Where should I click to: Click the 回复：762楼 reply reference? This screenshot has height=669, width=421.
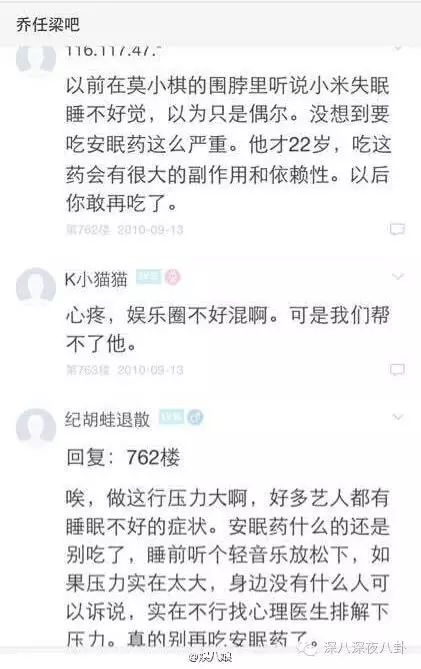point(123,457)
